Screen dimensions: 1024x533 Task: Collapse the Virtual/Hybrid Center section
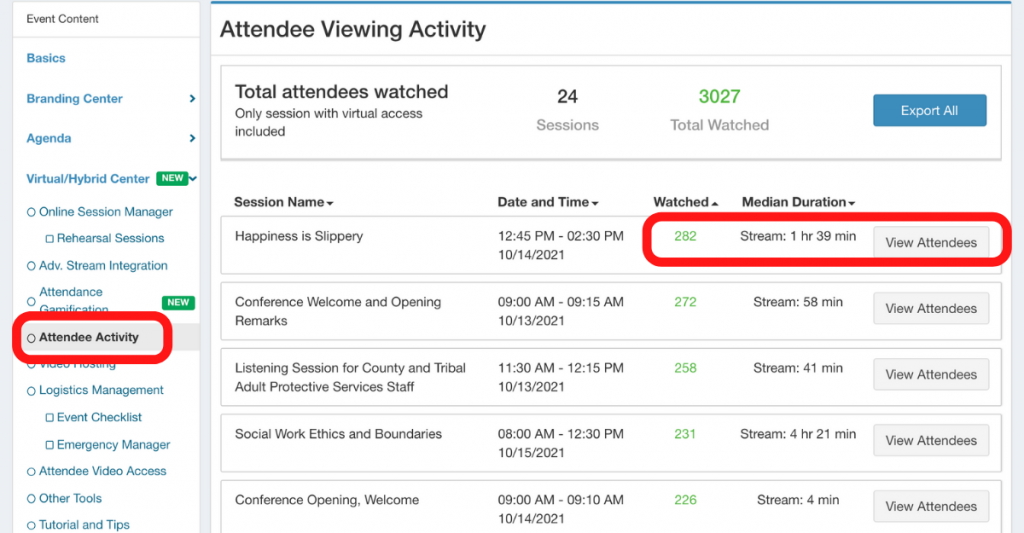193,179
